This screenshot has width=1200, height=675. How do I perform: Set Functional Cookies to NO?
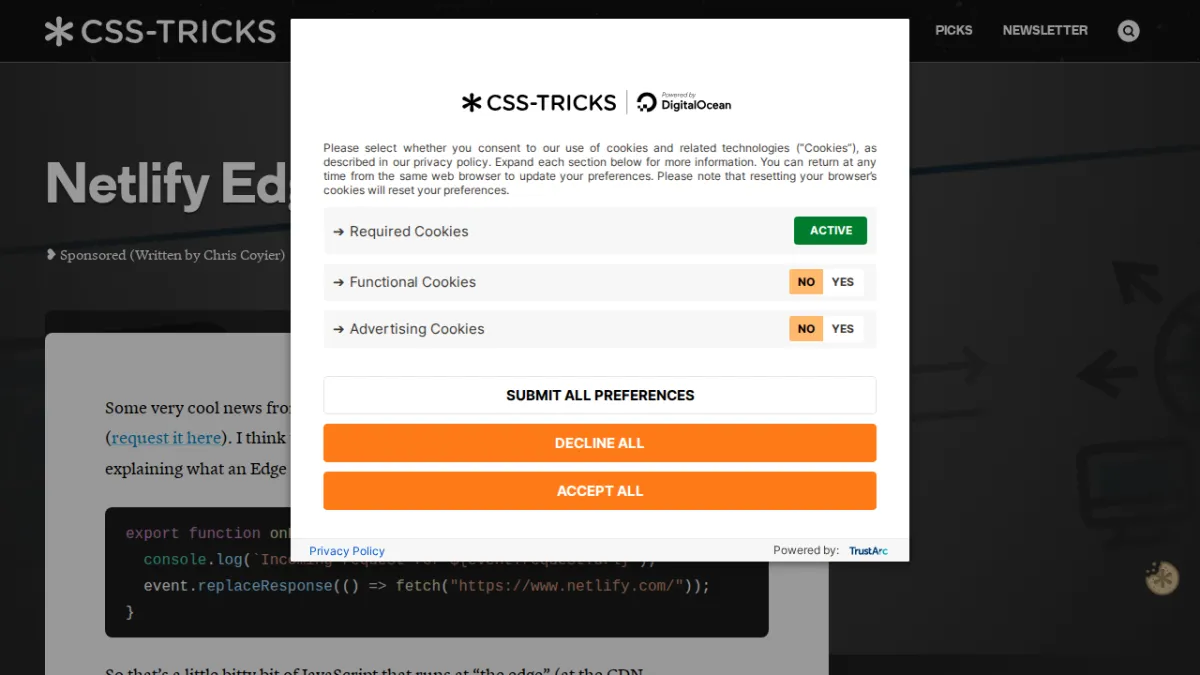point(806,282)
